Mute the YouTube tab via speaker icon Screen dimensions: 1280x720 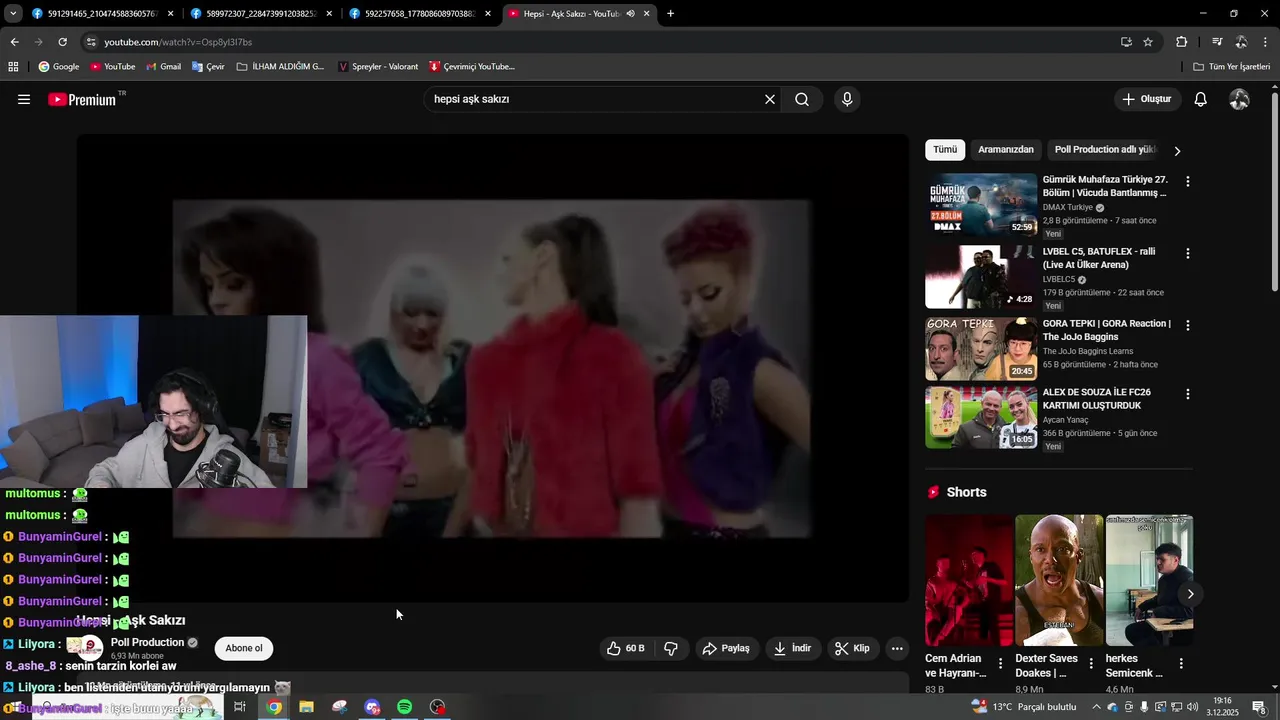coord(630,14)
